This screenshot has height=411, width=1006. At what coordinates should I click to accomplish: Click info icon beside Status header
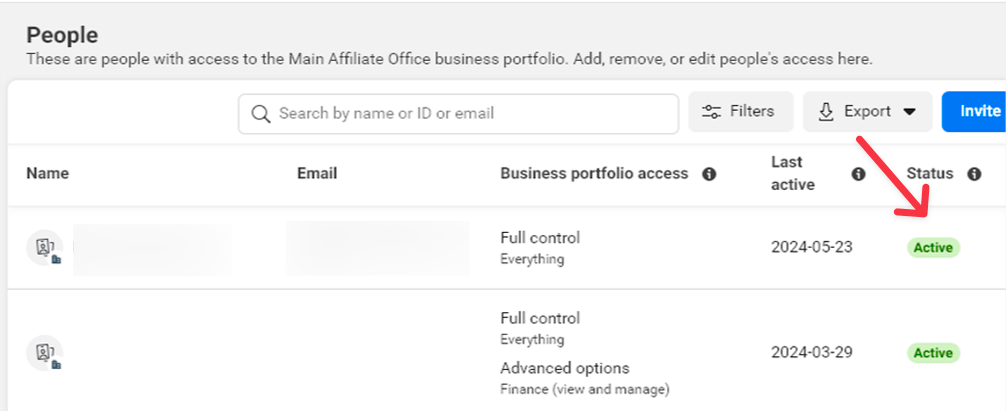974,174
